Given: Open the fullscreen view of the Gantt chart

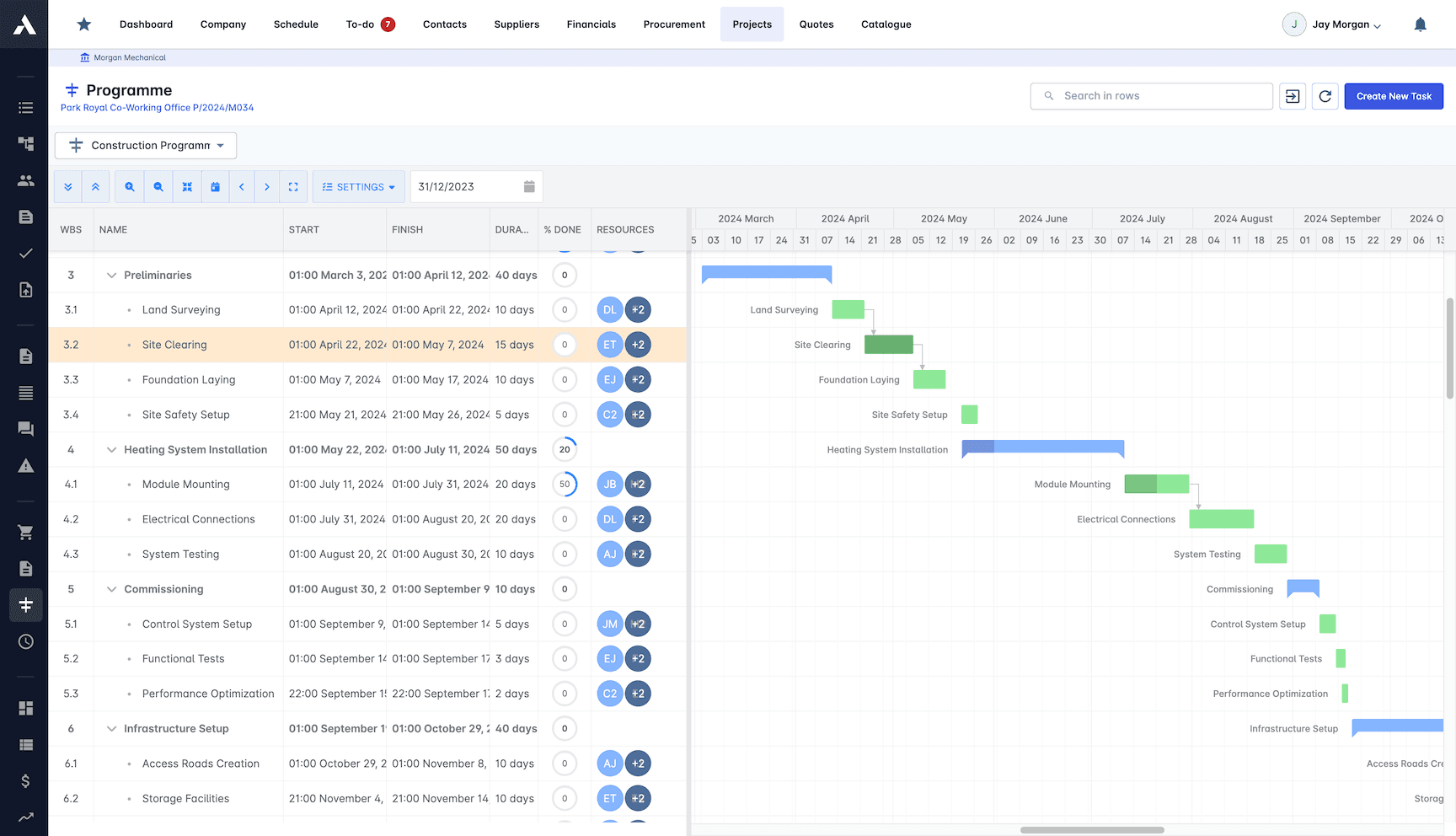Looking at the screenshot, I should [293, 186].
